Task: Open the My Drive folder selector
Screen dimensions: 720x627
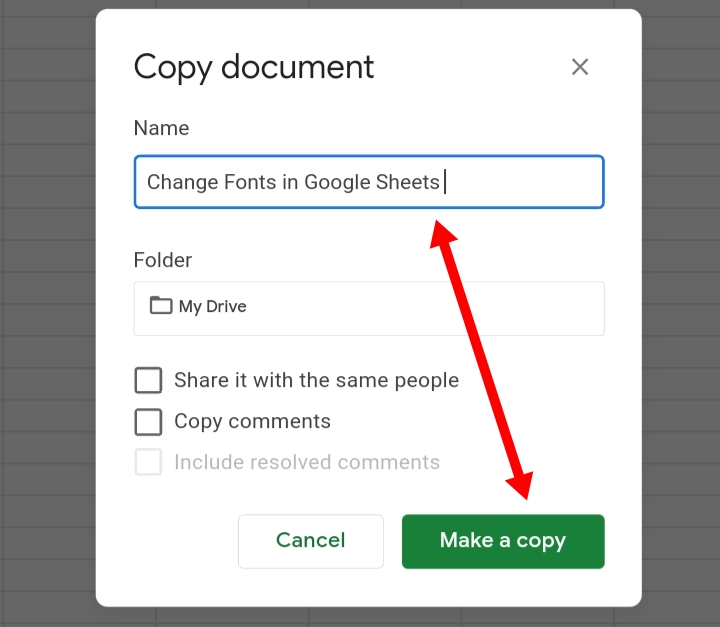Action: tap(369, 308)
